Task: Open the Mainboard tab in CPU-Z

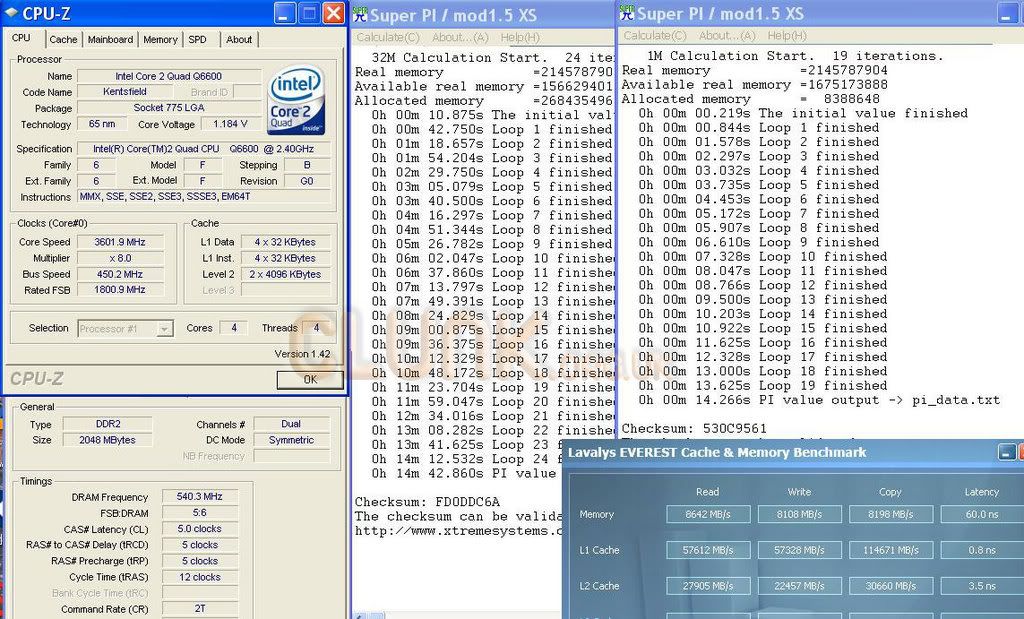Action: point(110,39)
